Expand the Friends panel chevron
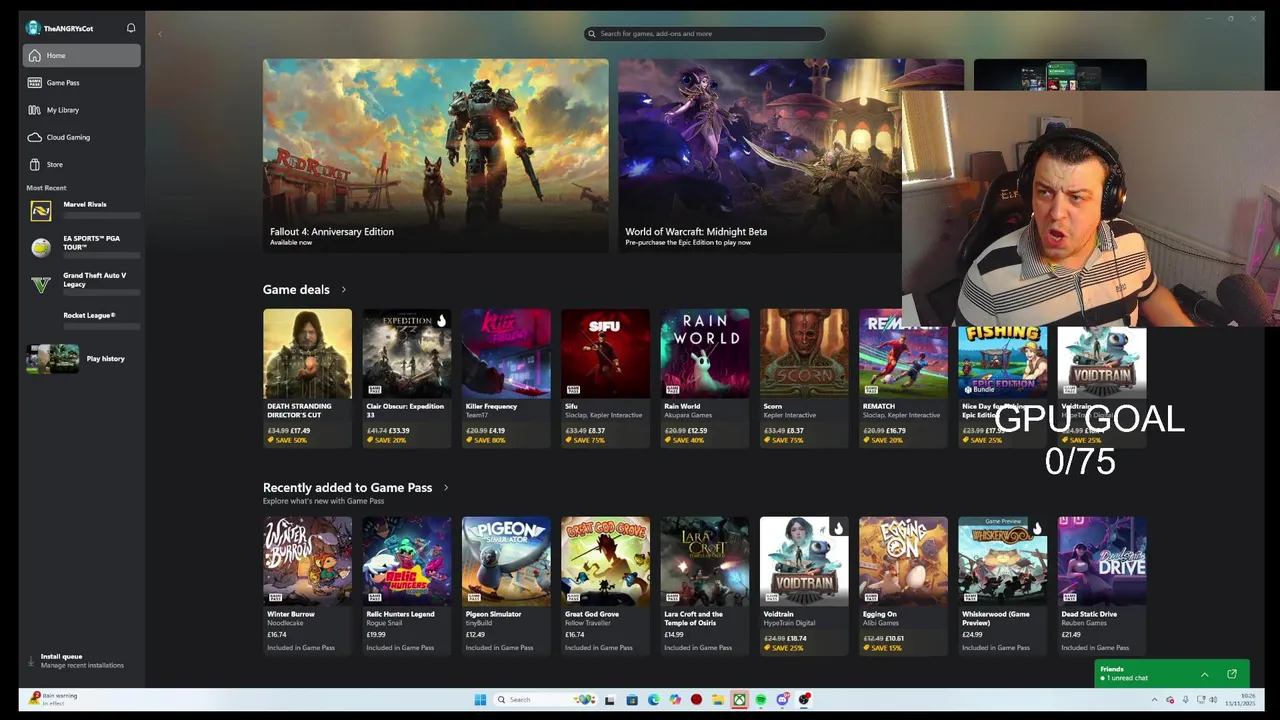 (x=1205, y=674)
